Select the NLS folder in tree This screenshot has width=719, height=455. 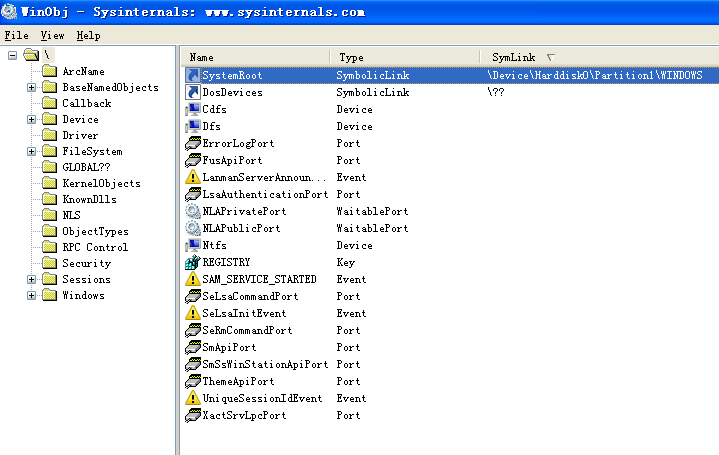point(72,215)
